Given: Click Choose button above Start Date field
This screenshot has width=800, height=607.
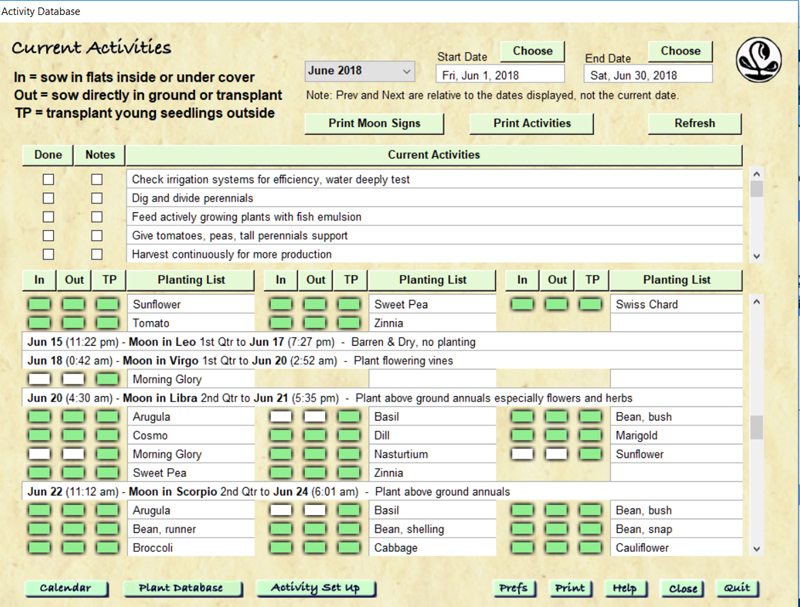Looking at the screenshot, I should click(x=532, y=51).
